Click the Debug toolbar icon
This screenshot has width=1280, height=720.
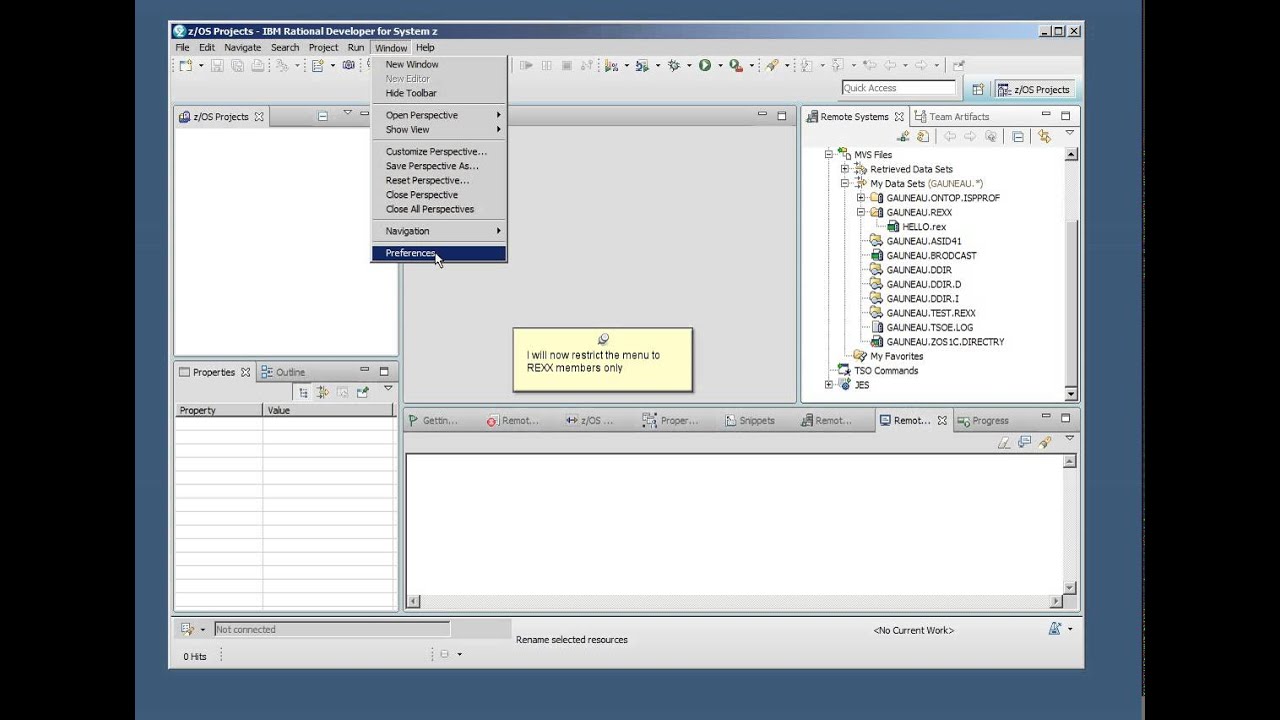(674, 66)
